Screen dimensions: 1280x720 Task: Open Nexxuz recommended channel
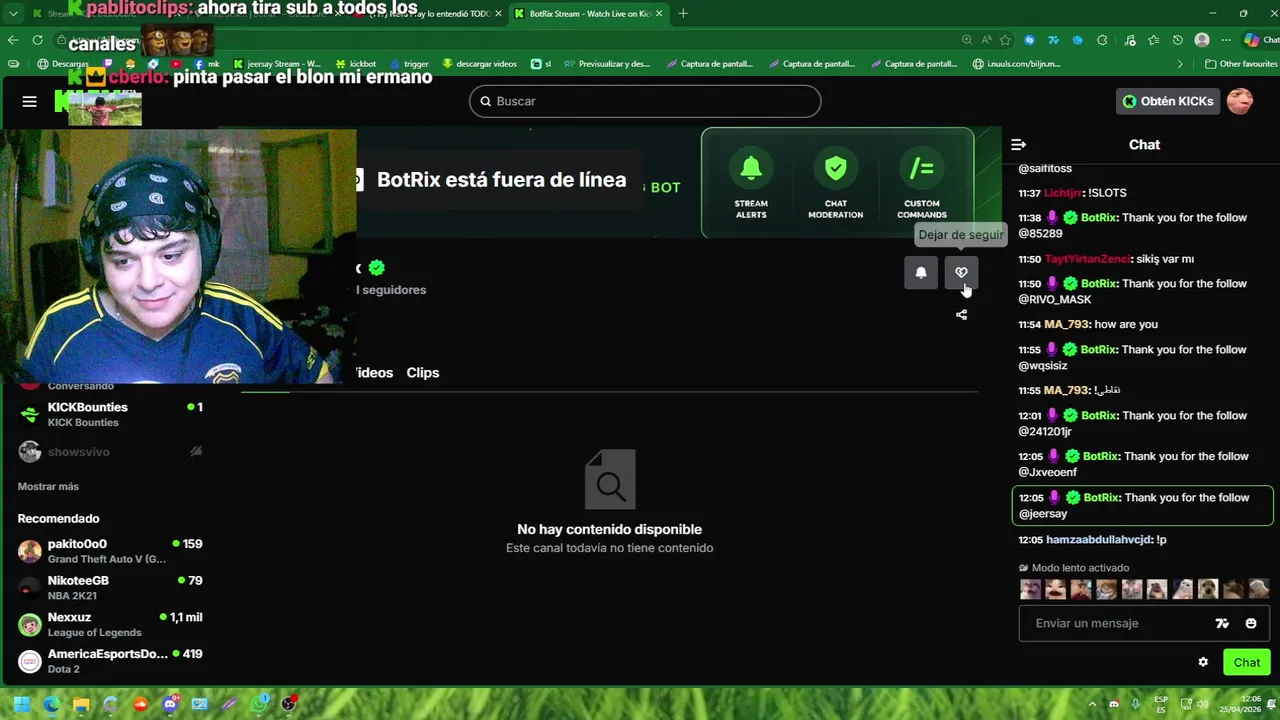pyautogui.click(x=110, y=624)
